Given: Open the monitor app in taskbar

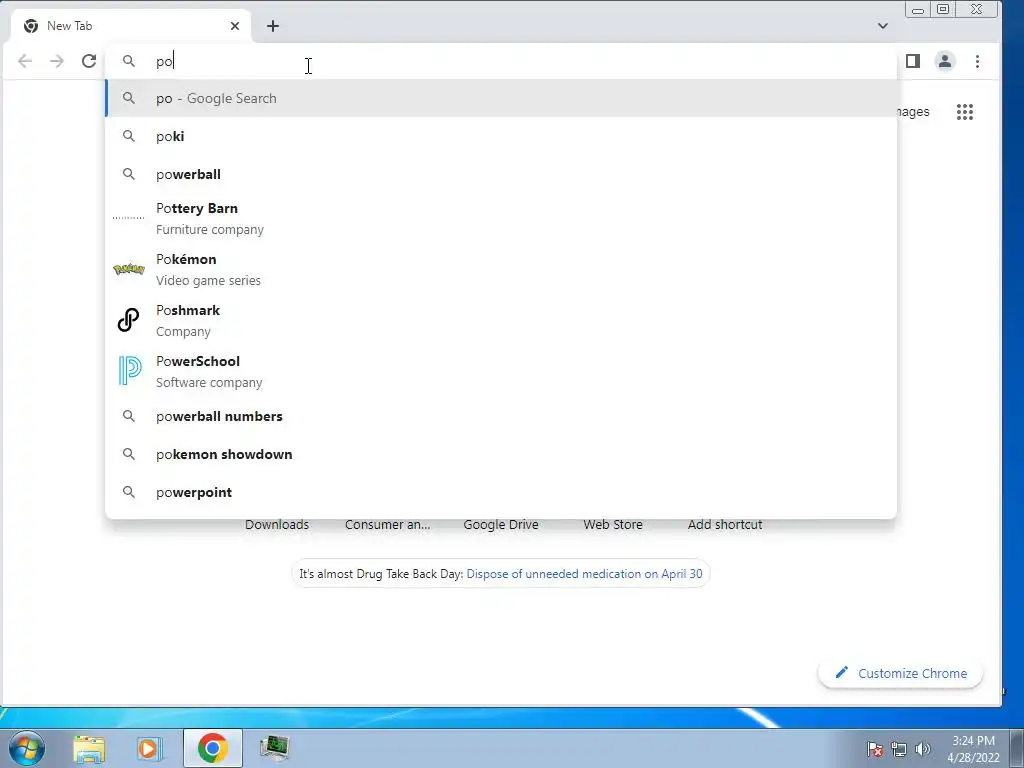Looking at the screenshot, I should coord(274,748).
